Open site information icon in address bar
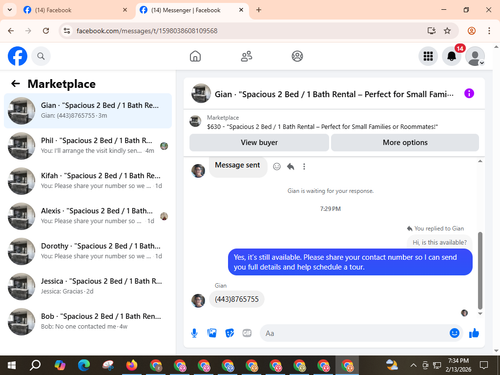500x375 pixels. 67,31
